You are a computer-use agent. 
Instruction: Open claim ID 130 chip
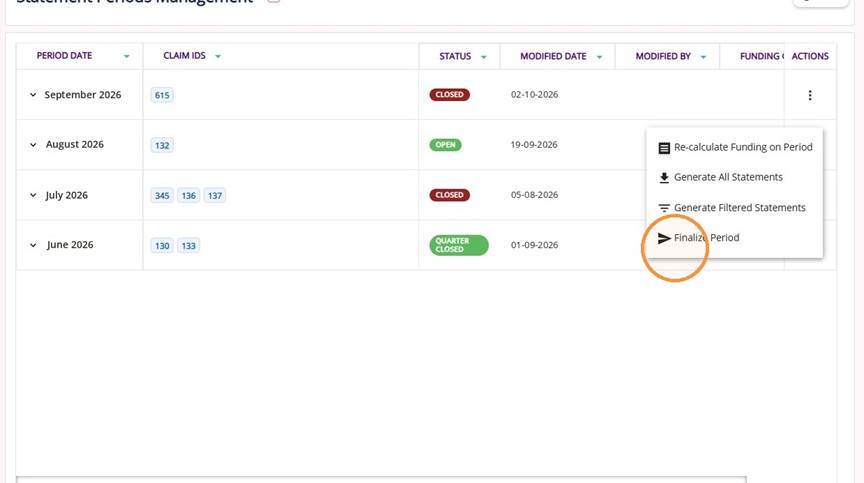point(162,246)
